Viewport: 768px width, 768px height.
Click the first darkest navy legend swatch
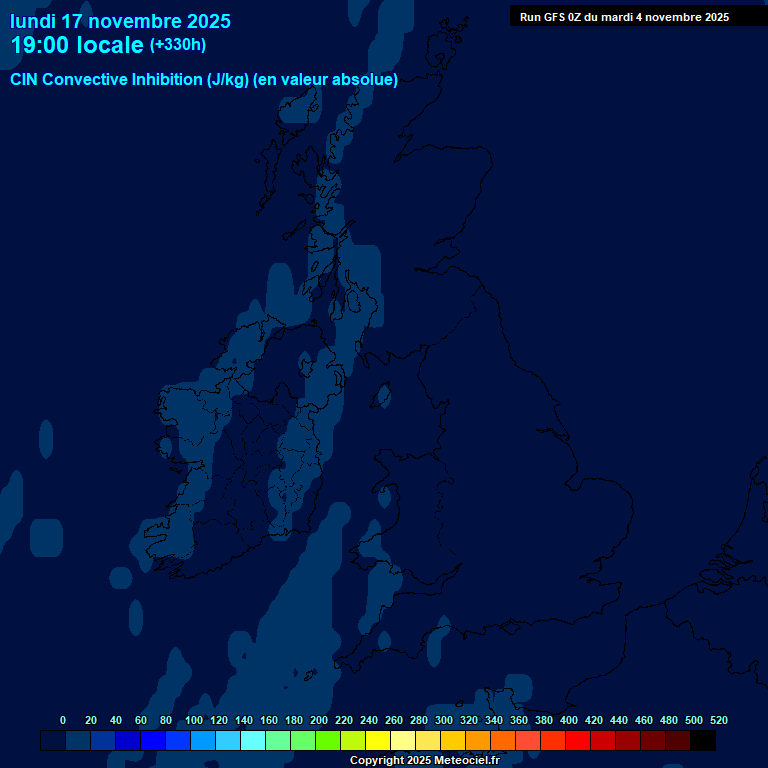[53, 741]
